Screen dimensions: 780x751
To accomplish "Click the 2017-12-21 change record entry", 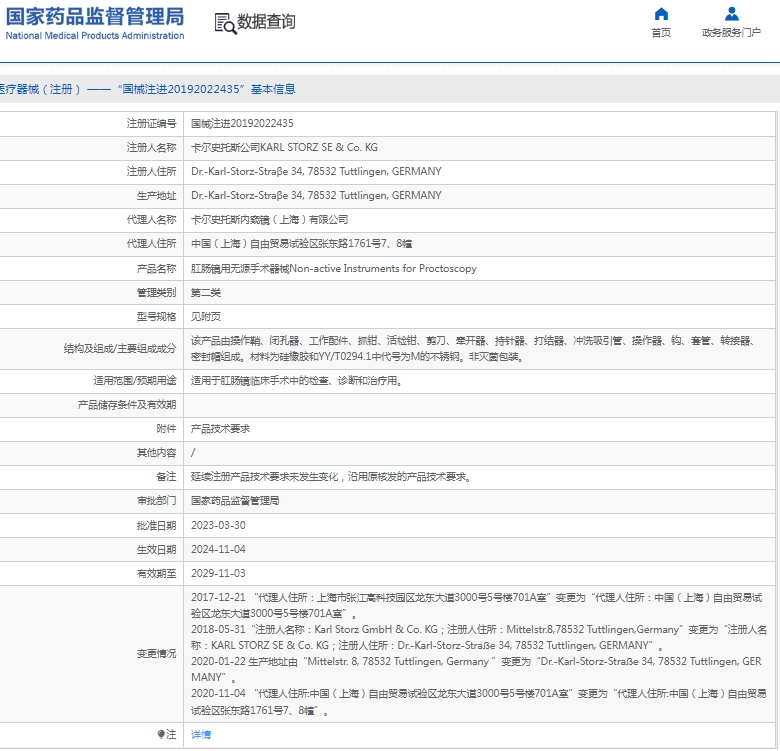I will (x=477, y=605).
